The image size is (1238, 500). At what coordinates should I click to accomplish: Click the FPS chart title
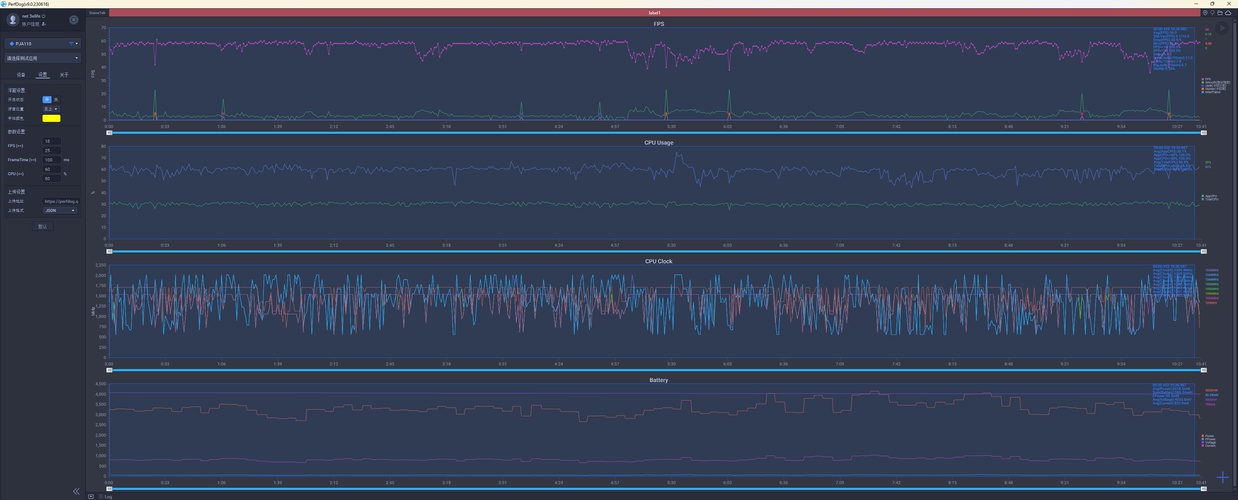(x=658, y=23)
